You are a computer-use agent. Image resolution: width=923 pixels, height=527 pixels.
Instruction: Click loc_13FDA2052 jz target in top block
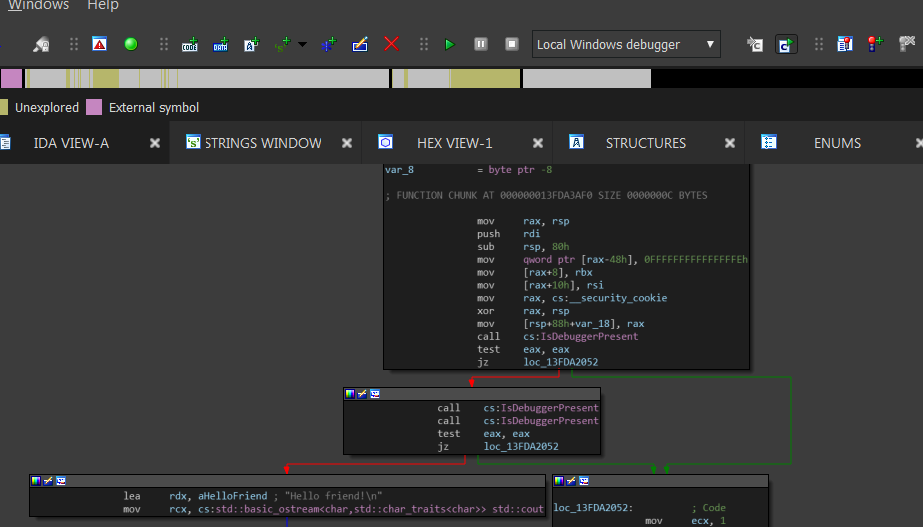pyautogui.click(x=560, y=362)
